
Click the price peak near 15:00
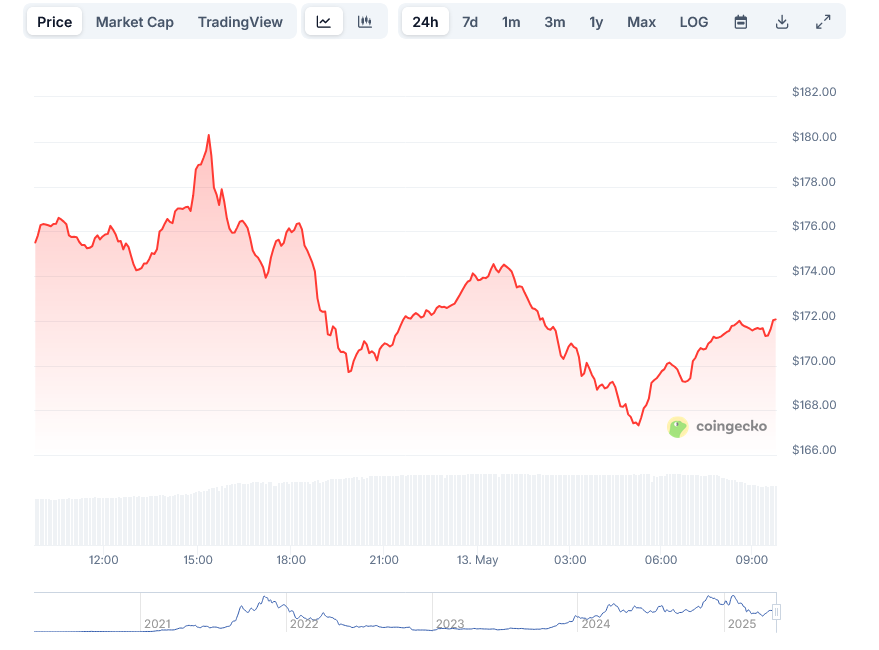pyautogui.click(x=208, y=135)
